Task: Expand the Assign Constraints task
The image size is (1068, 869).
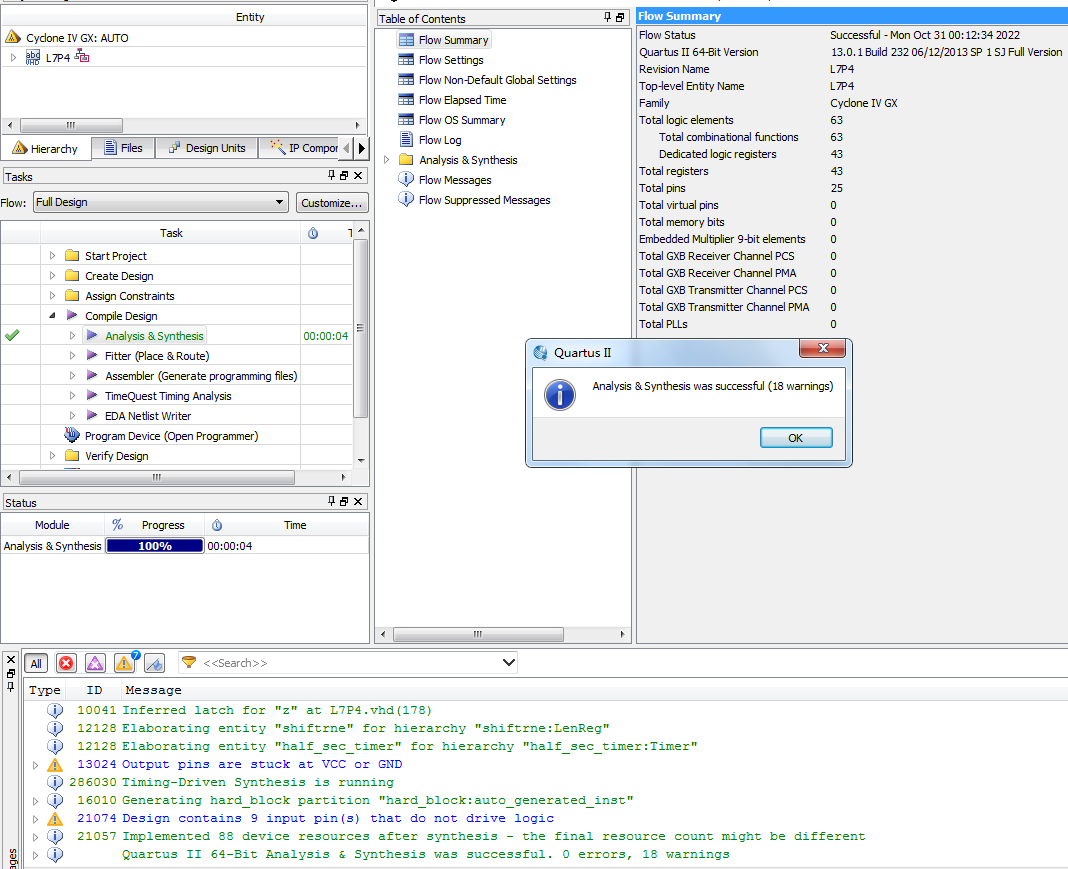Action: coord(52,296)
